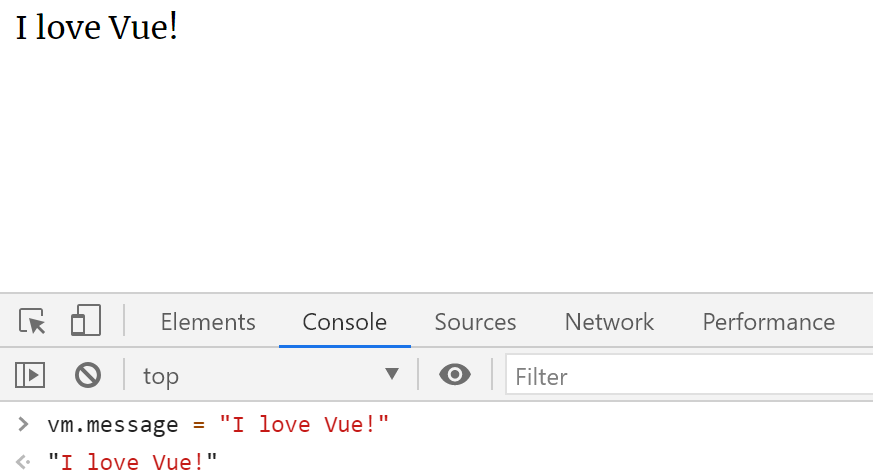873x473 pixels.
Task: Click the blank white webpage area
Action: [436, 167]
